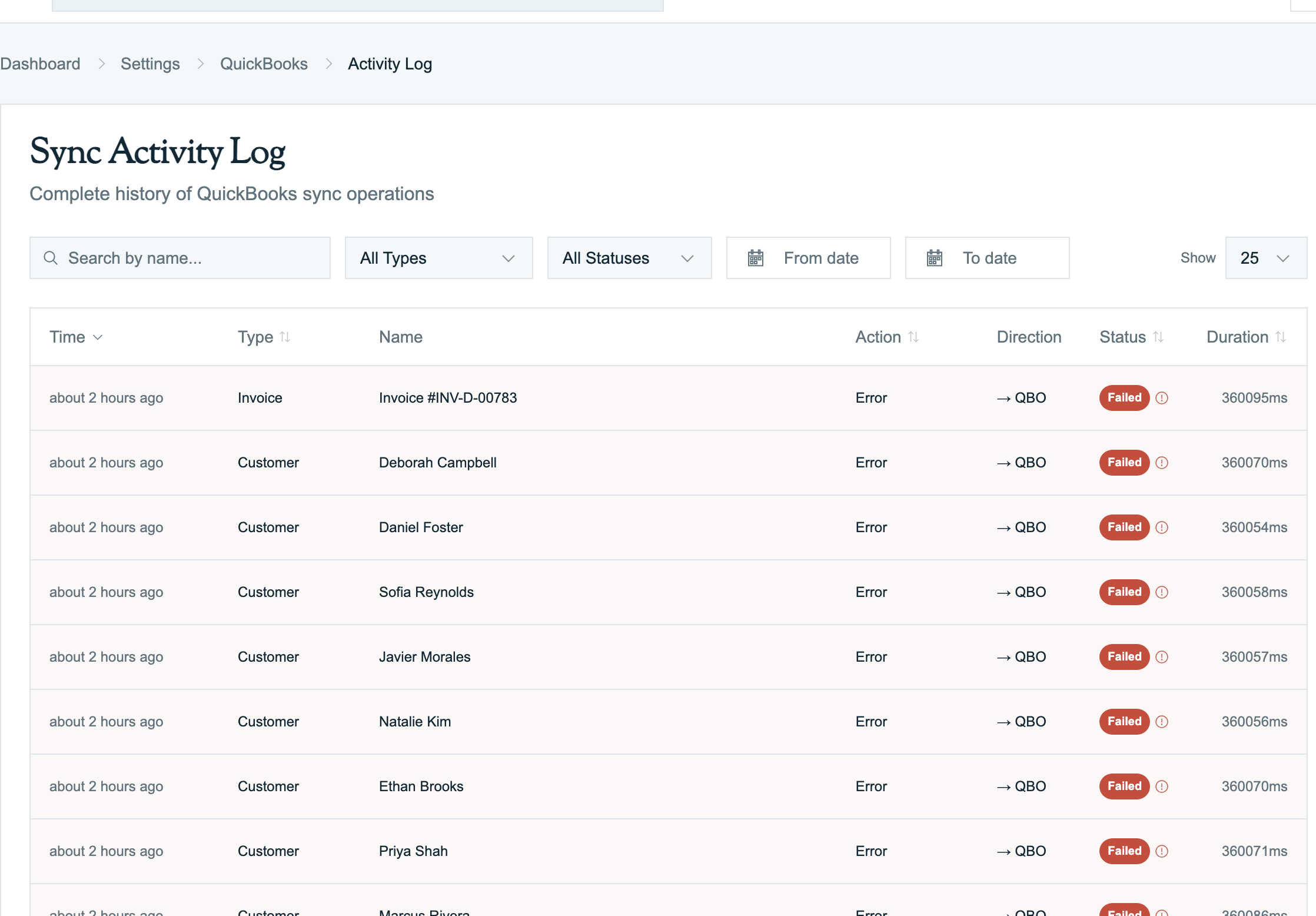
Task: Click error info icon for Sofia Reynolds row
Action: (x=1162, y=592)
